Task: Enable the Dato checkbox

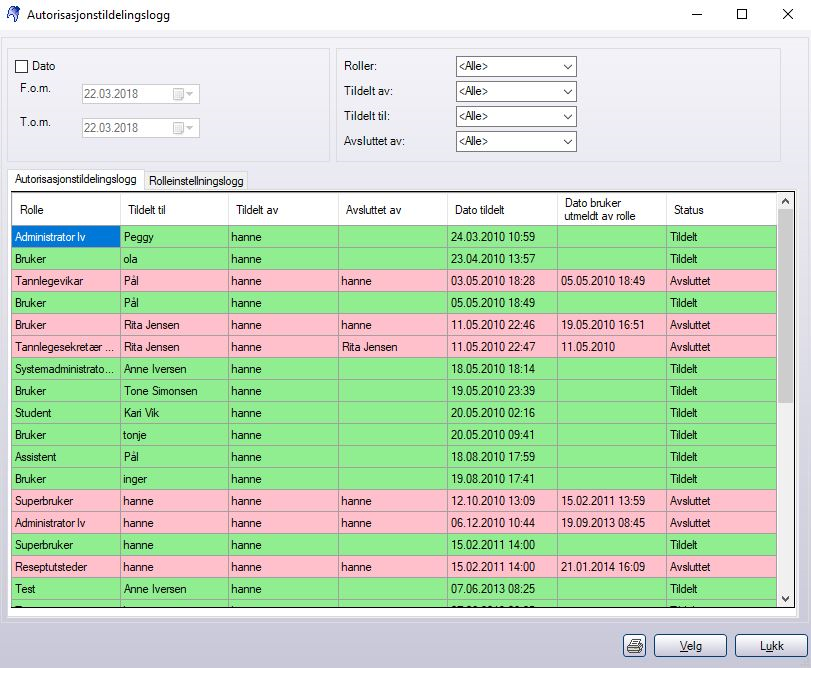Action: point(21,66)
